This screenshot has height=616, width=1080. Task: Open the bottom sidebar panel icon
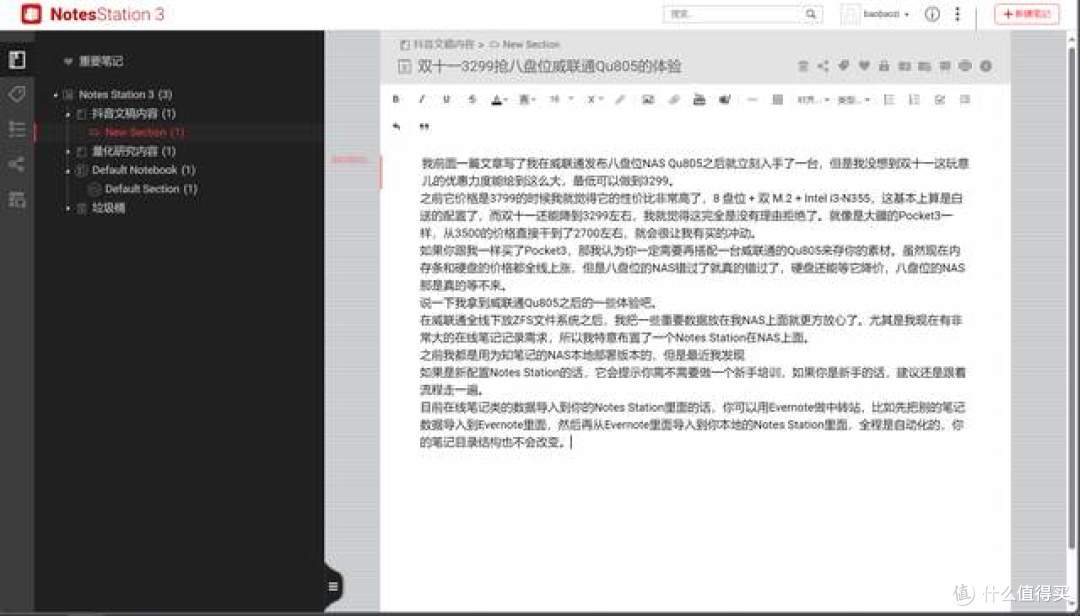click(x=17, y=200)
